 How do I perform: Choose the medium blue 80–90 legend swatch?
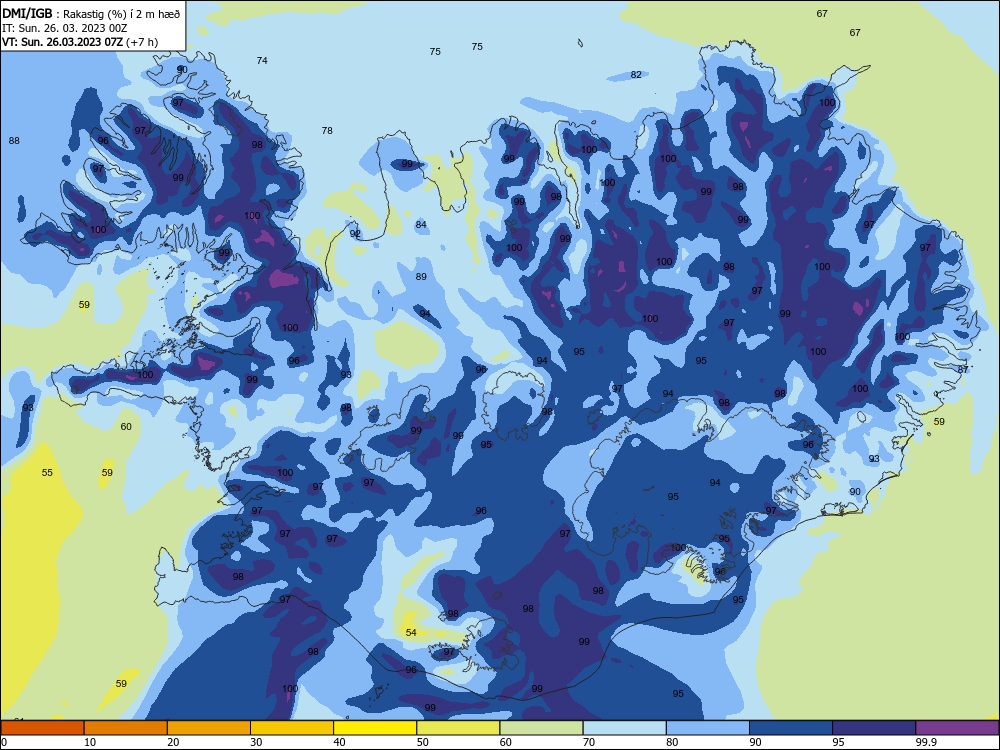pyautogui.click(x=708, y=728)
